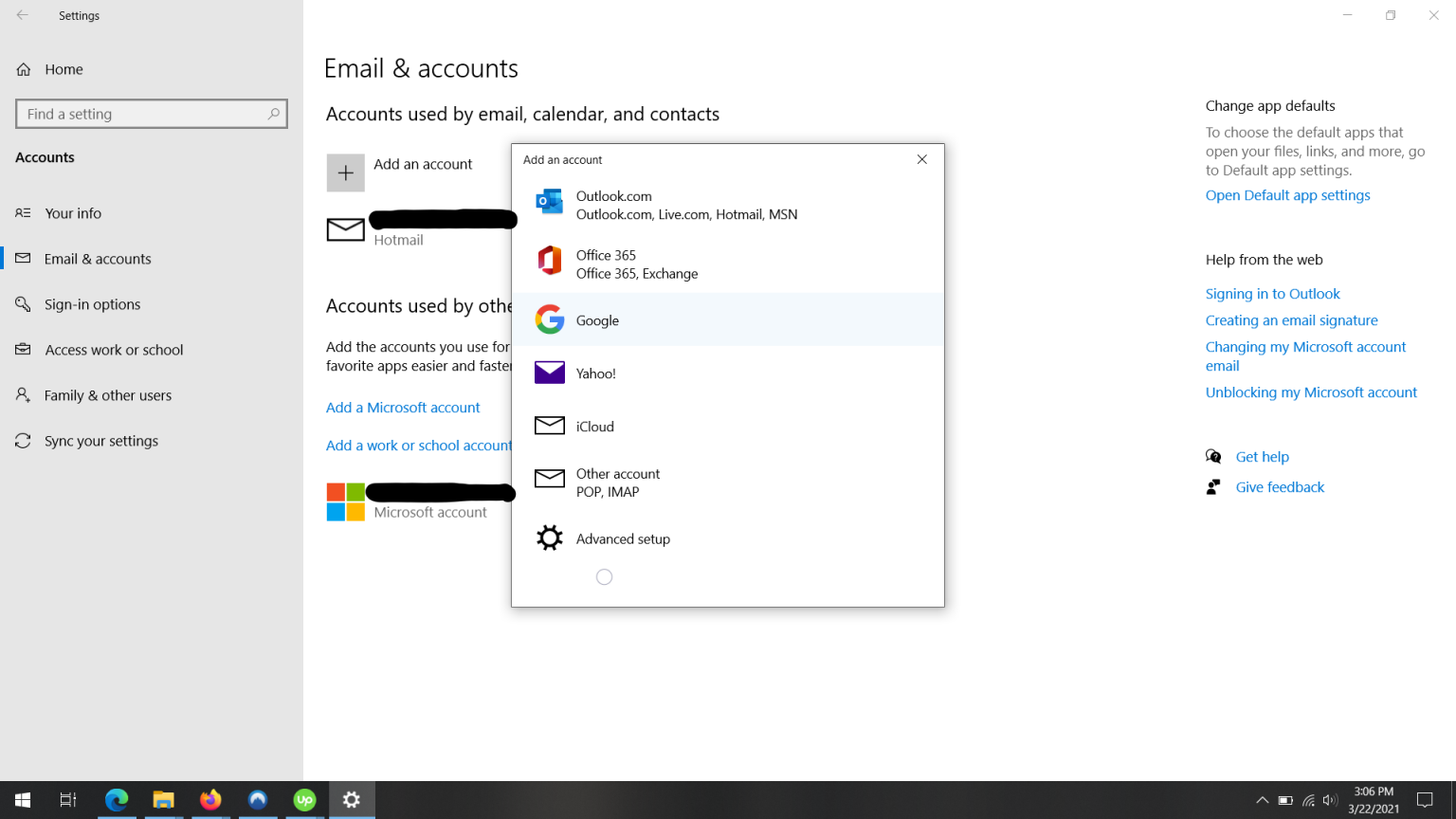Click Add a Microsoft account link
1456x819 pixels.
pyautogui.click(x=403, y=408)
